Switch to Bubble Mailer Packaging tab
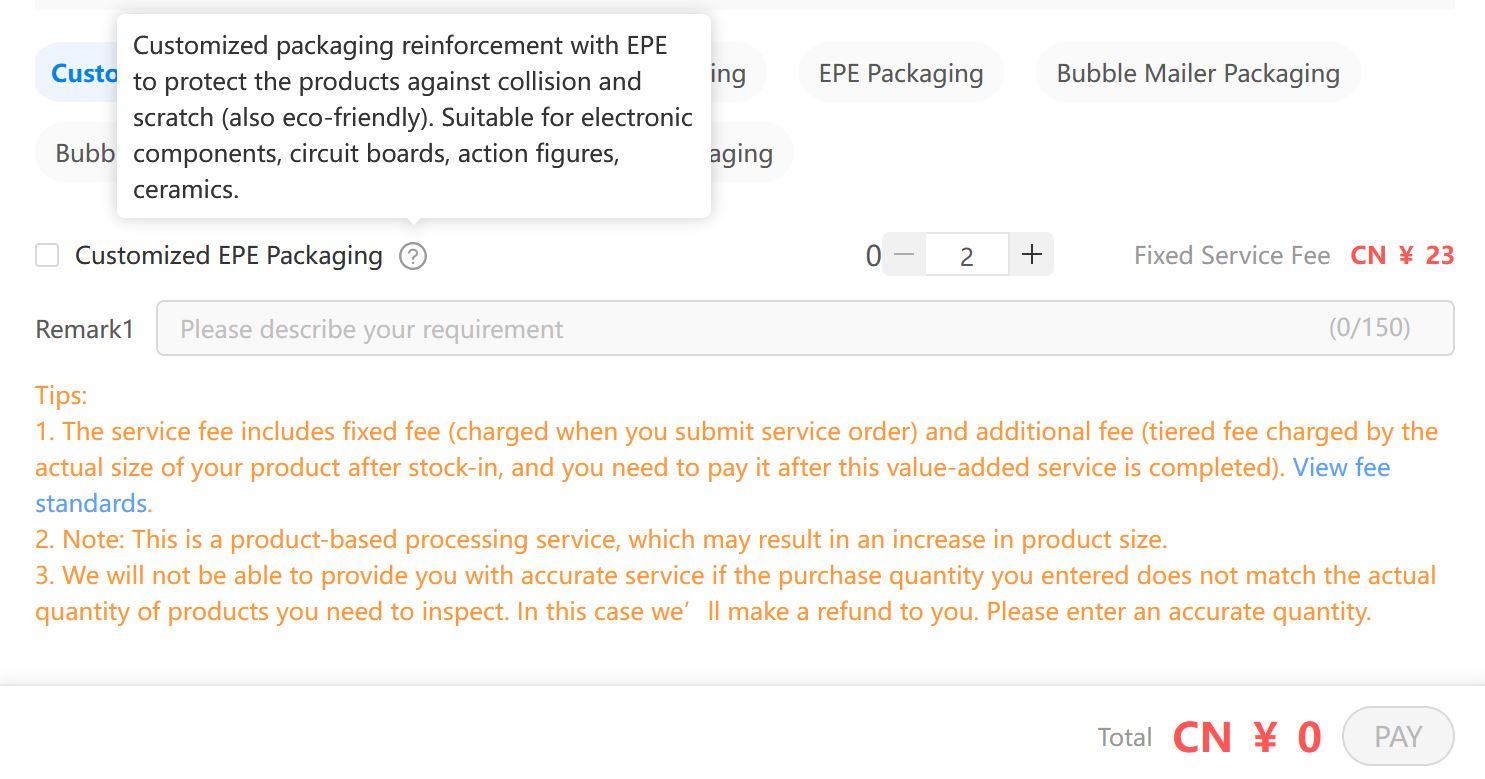 click(x=1198, y=73)
